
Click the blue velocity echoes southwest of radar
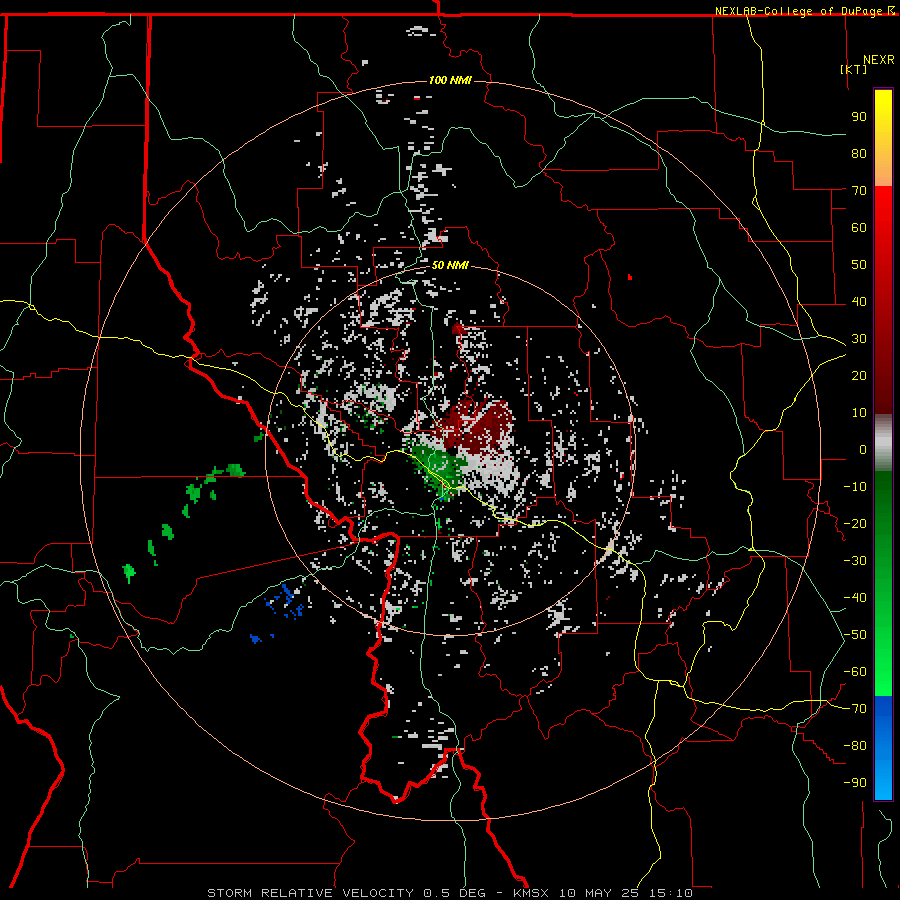pos(285,602)
